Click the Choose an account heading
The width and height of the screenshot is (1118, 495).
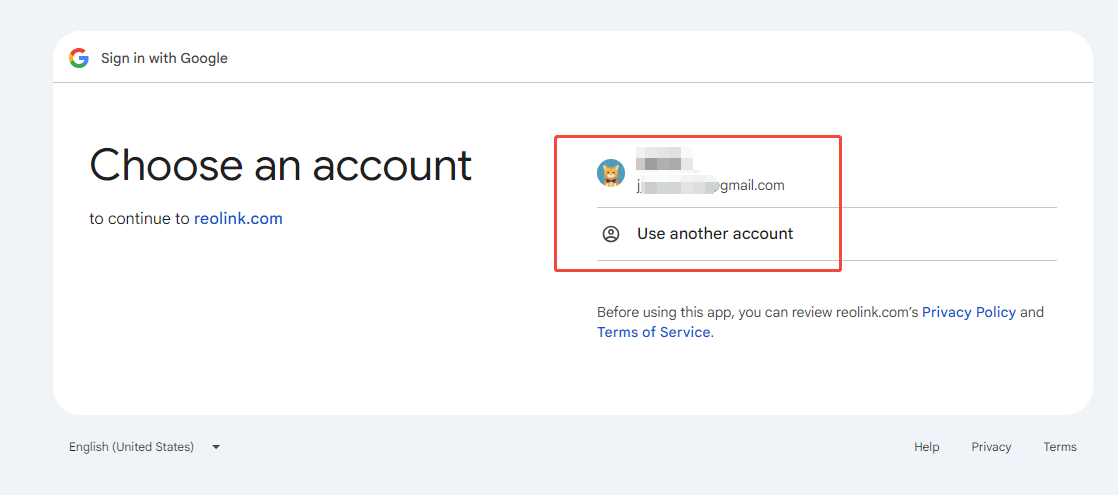tap(281, 165)
